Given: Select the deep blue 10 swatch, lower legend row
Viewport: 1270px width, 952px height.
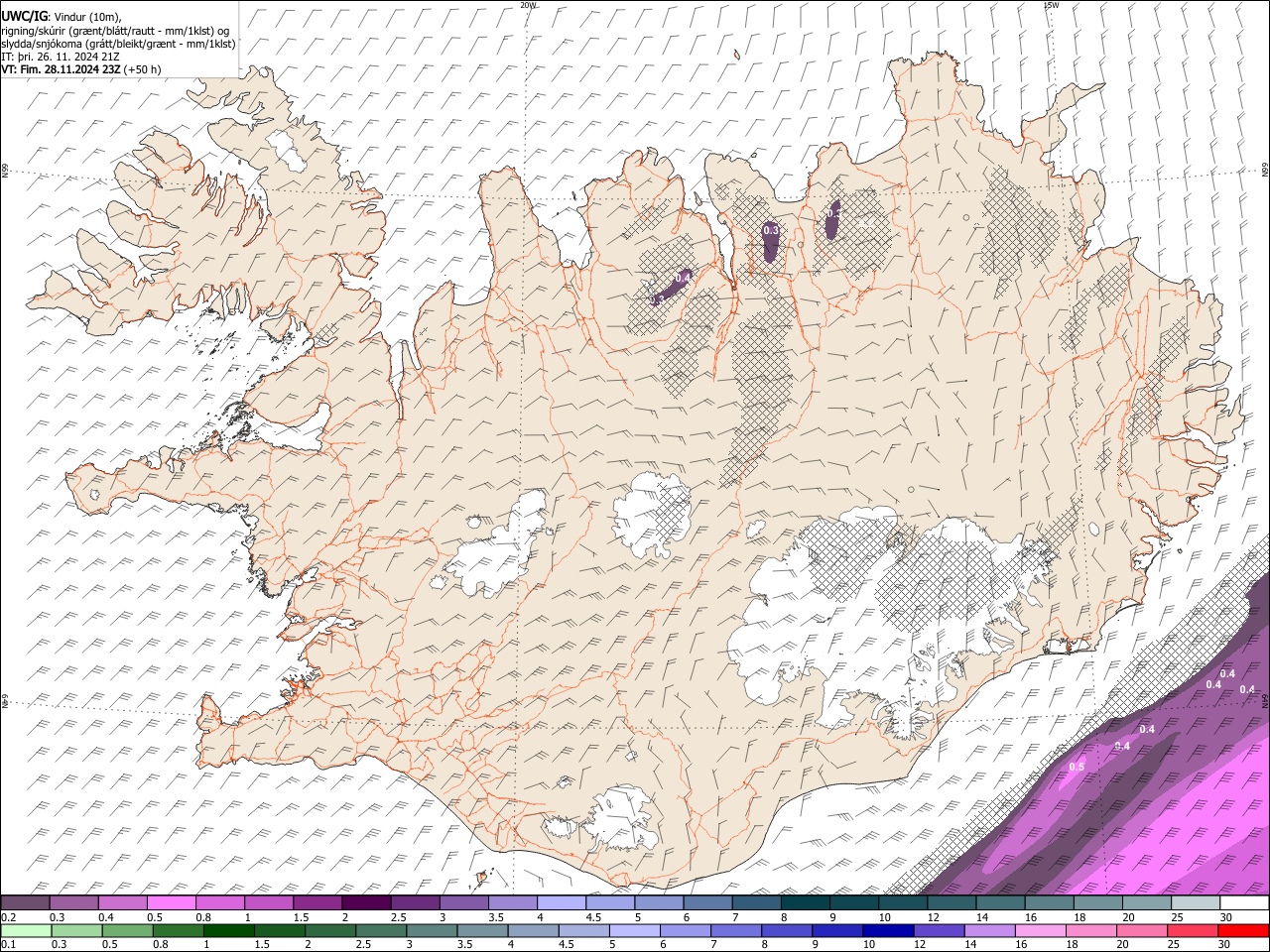Looking at the screenshot, I should [x=888, y=930].
